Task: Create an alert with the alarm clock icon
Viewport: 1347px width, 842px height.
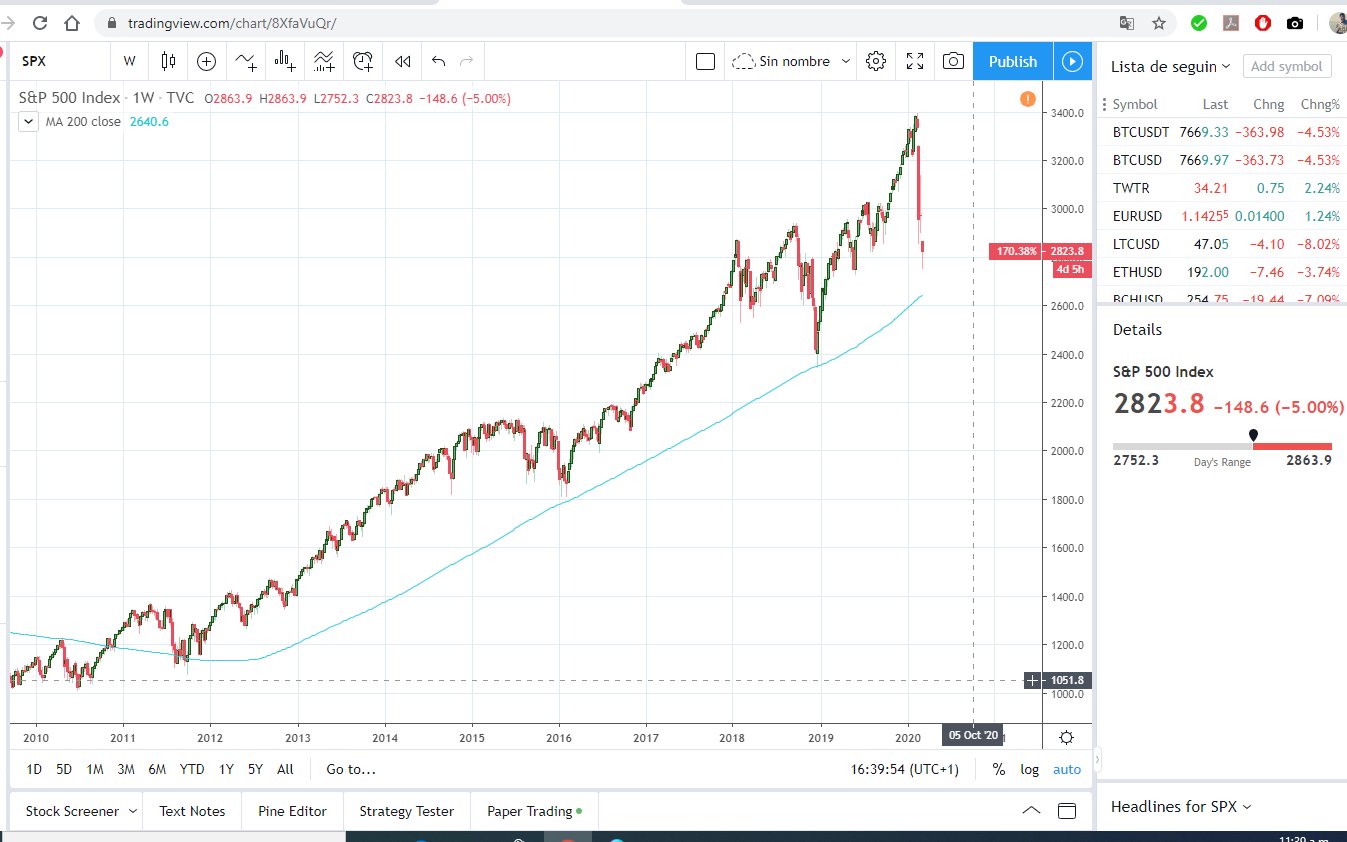Action: [x=363, y=61]
